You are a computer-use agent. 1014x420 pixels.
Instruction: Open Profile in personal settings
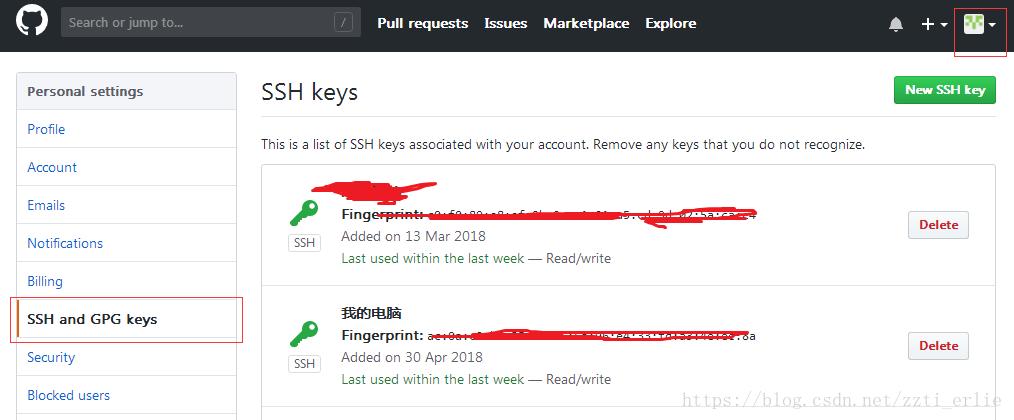(x=46, y=129)
